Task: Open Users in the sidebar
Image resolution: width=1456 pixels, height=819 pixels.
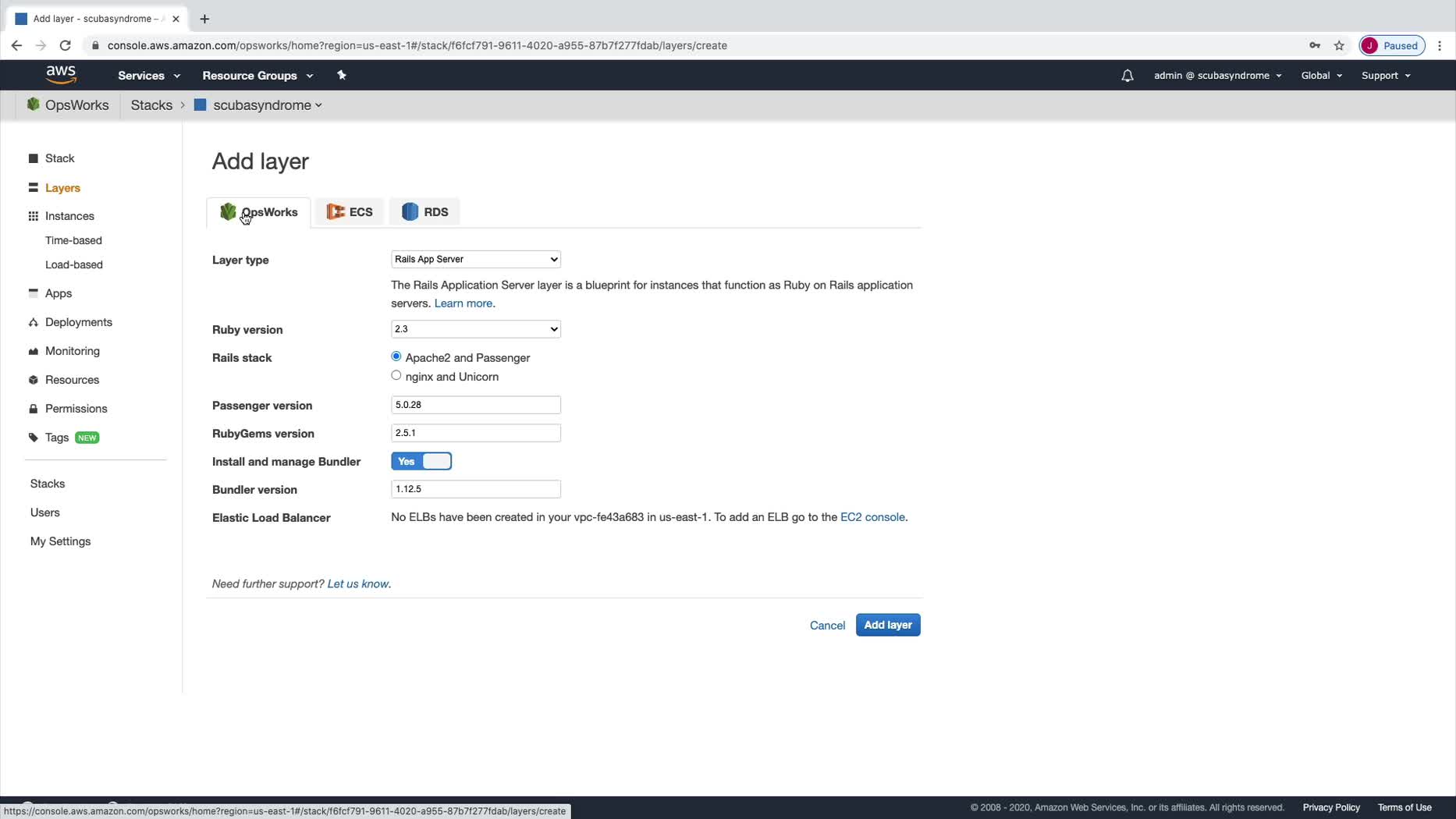Action: (45, 512)
